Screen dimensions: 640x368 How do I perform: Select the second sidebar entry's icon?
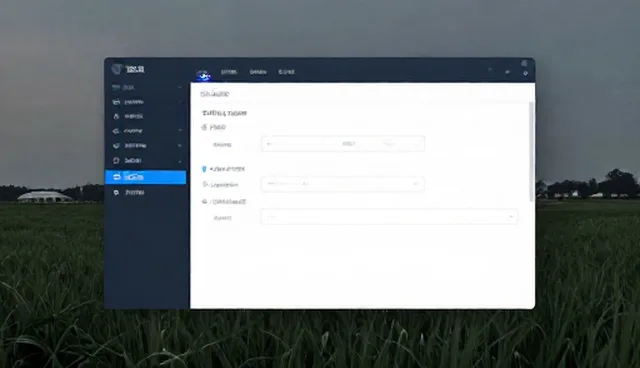[x=116, y=102]
